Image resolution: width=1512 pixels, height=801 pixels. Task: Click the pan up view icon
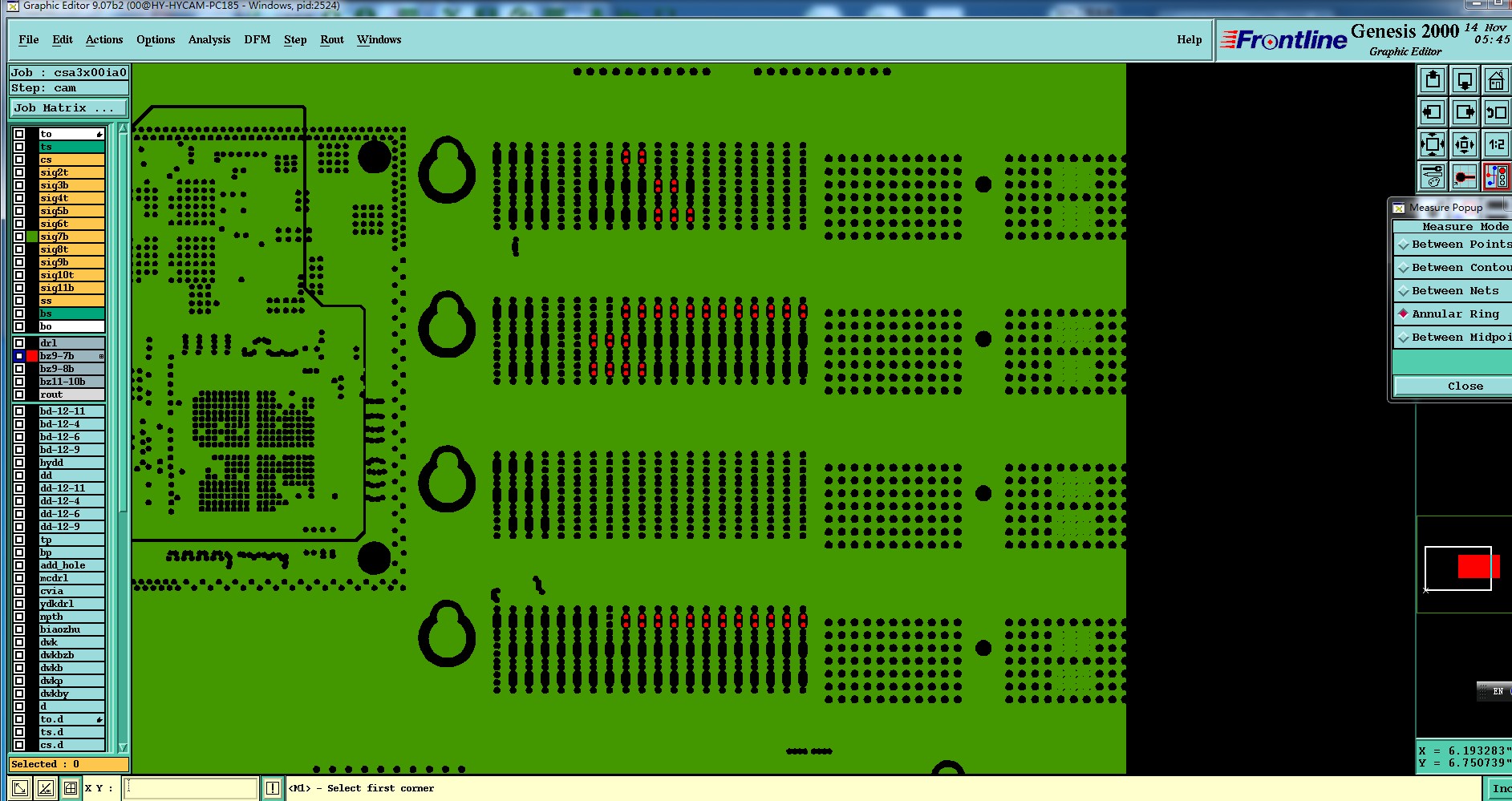pyautogui.click(x=1433, y=81)
